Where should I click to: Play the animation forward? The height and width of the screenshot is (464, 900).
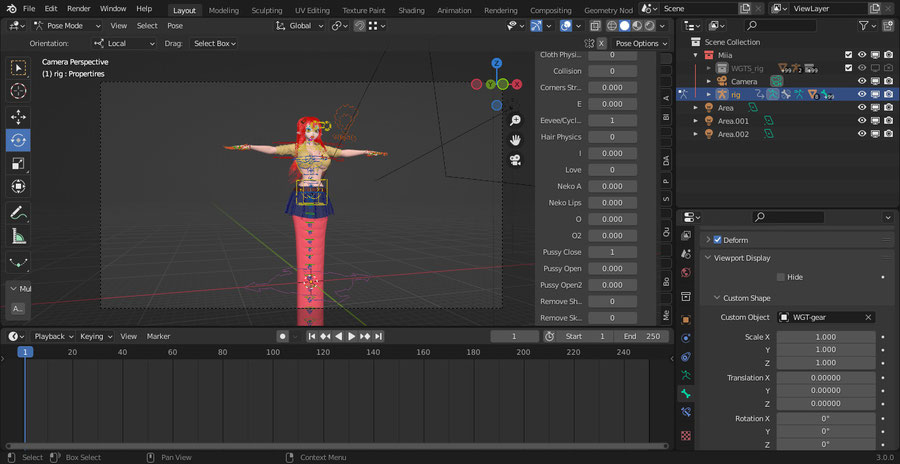[352, 337]
